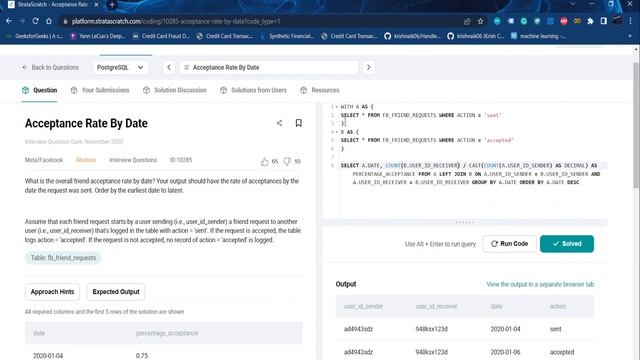Grab the editor/output splitter handle

point(465,222)
